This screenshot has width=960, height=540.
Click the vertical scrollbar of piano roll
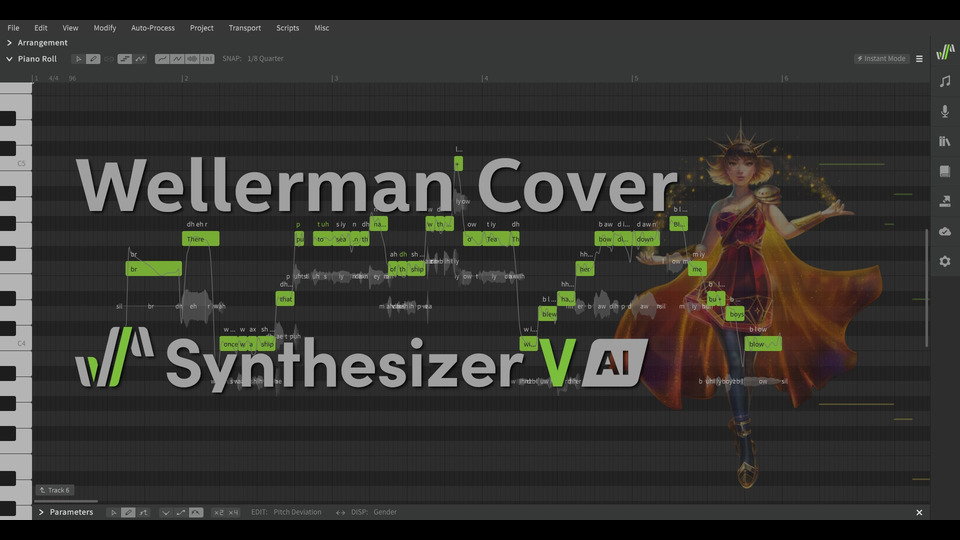(926, 288)
